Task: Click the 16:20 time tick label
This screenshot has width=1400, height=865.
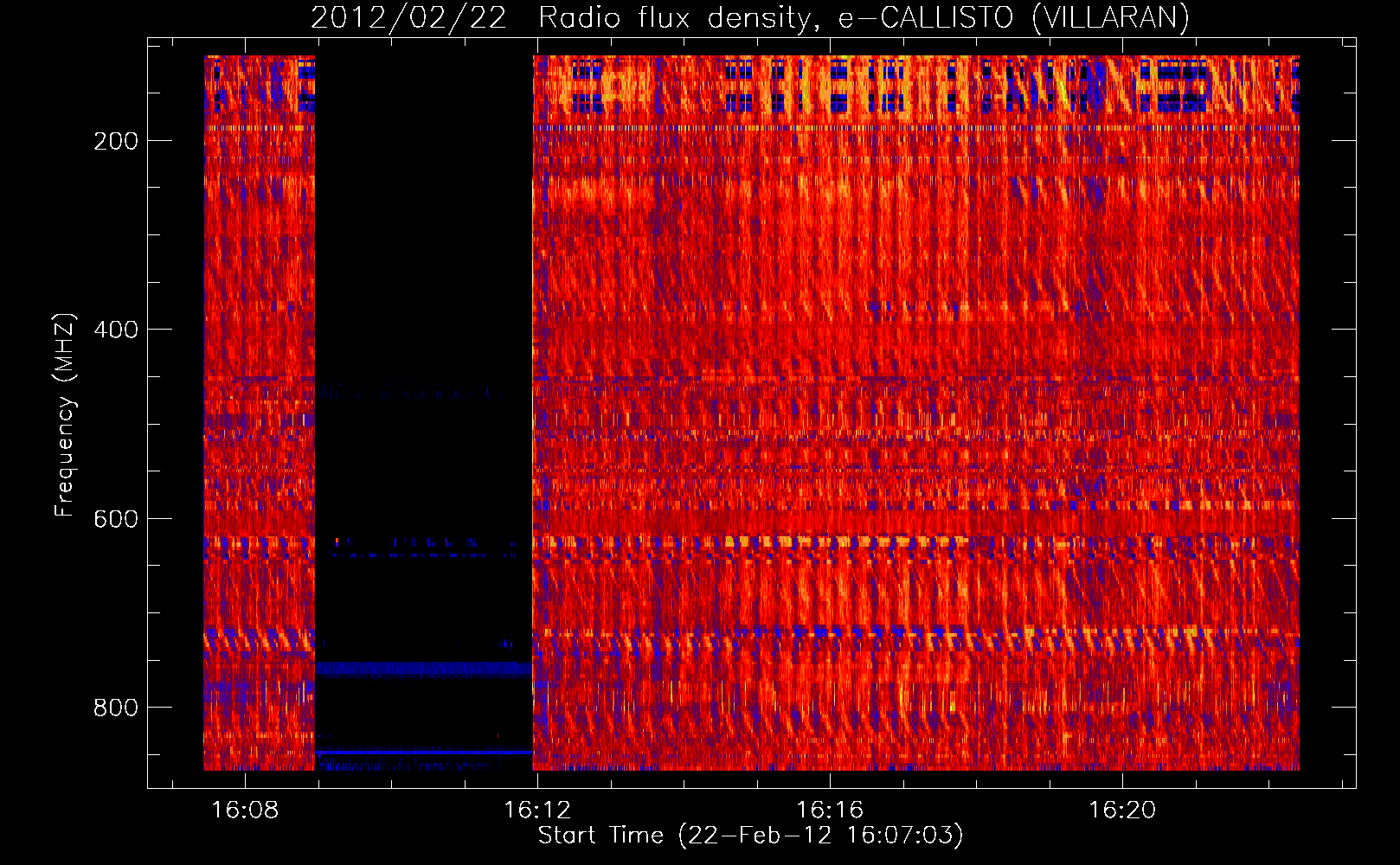Action: click(1122, 811)
